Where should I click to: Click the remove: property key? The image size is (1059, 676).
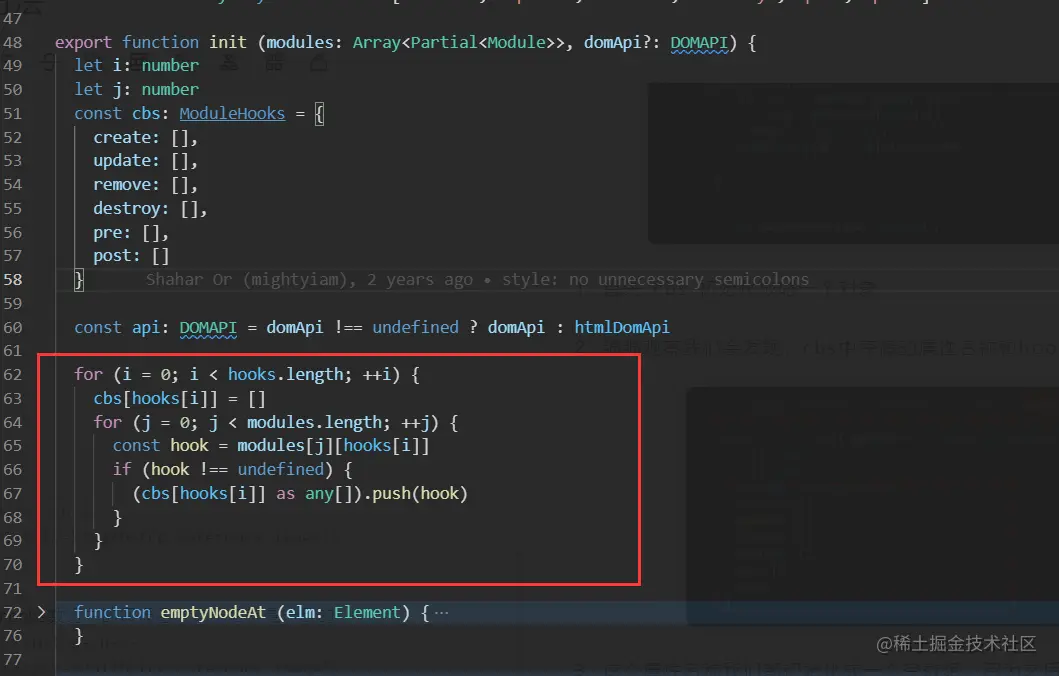click(x=126, y=184)
